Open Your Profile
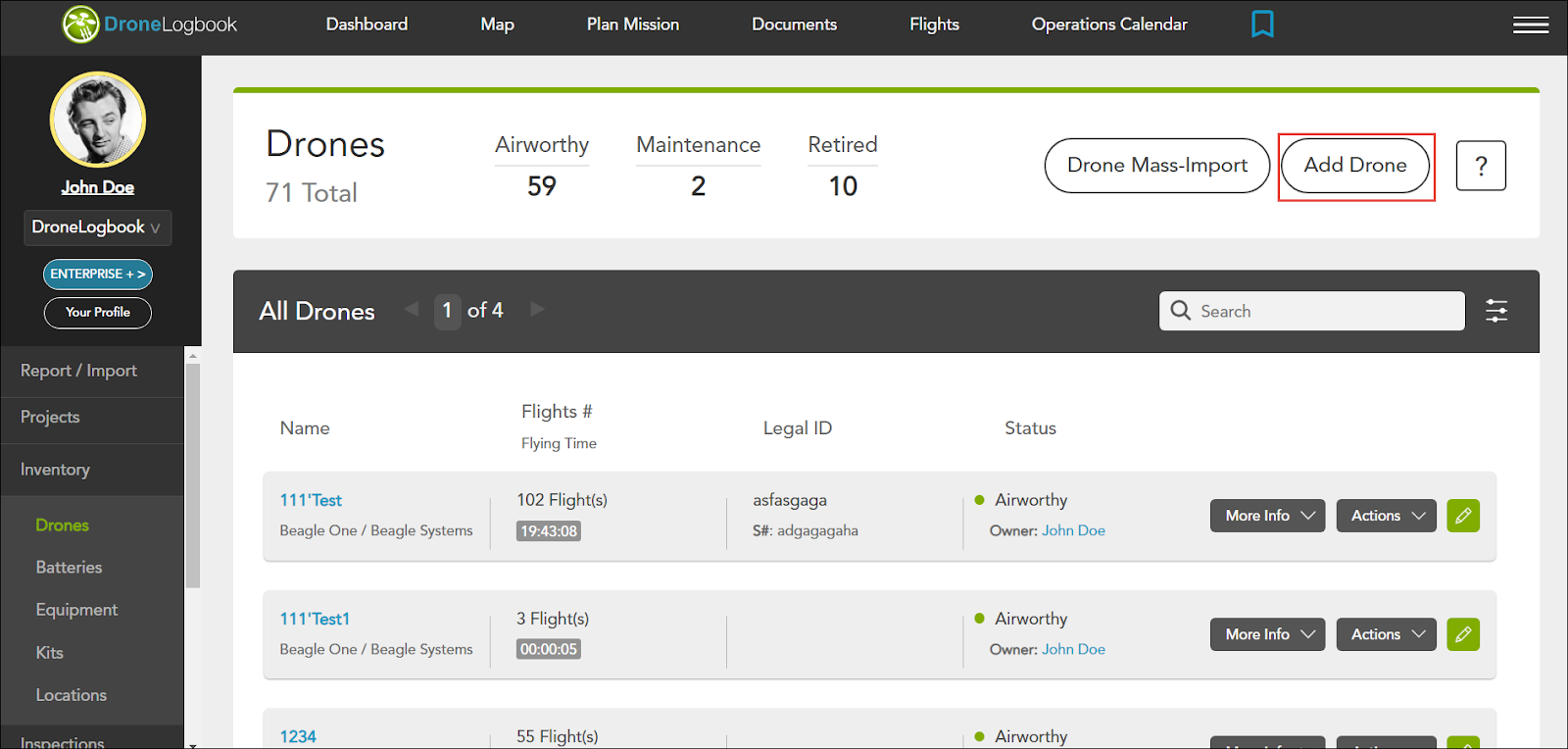This screenshot has height=749, width=1568. [98, 313]
